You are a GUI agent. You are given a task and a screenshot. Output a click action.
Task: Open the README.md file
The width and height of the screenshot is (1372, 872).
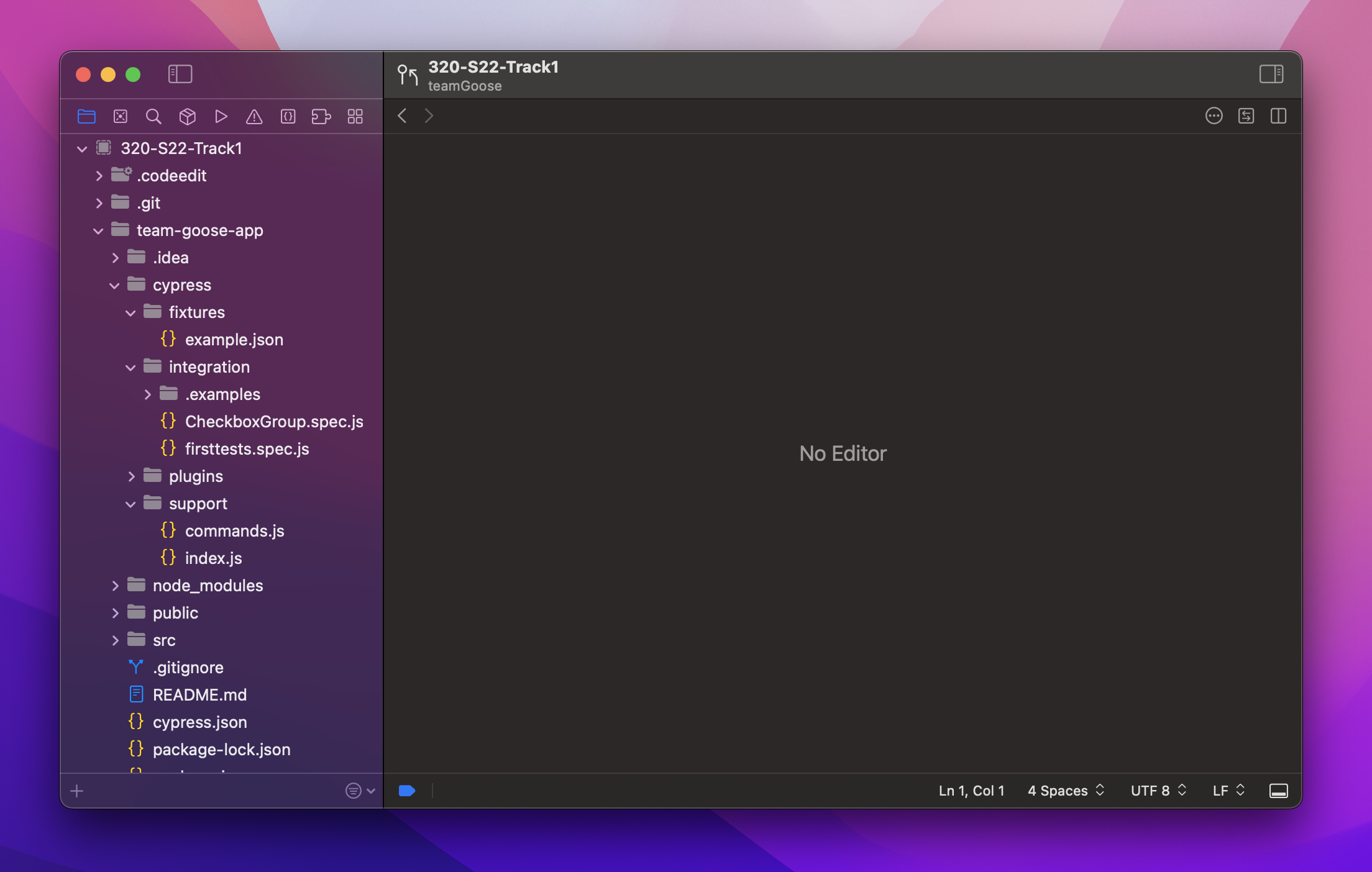[199, 694]
